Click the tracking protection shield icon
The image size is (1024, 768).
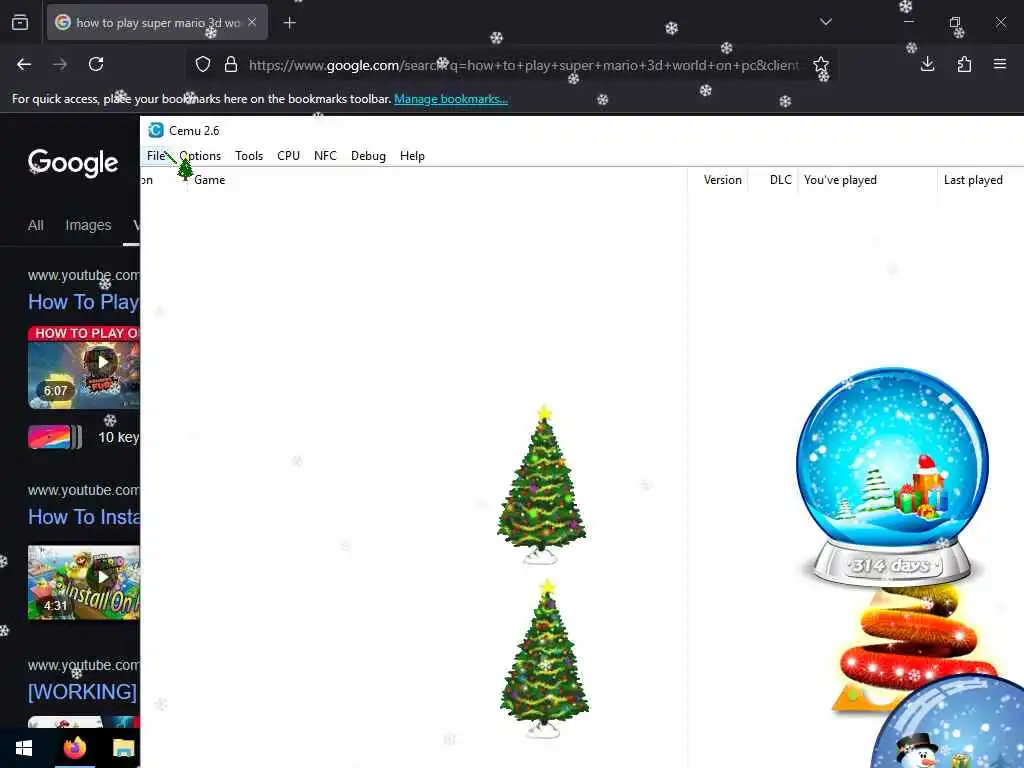pos(203,65)
